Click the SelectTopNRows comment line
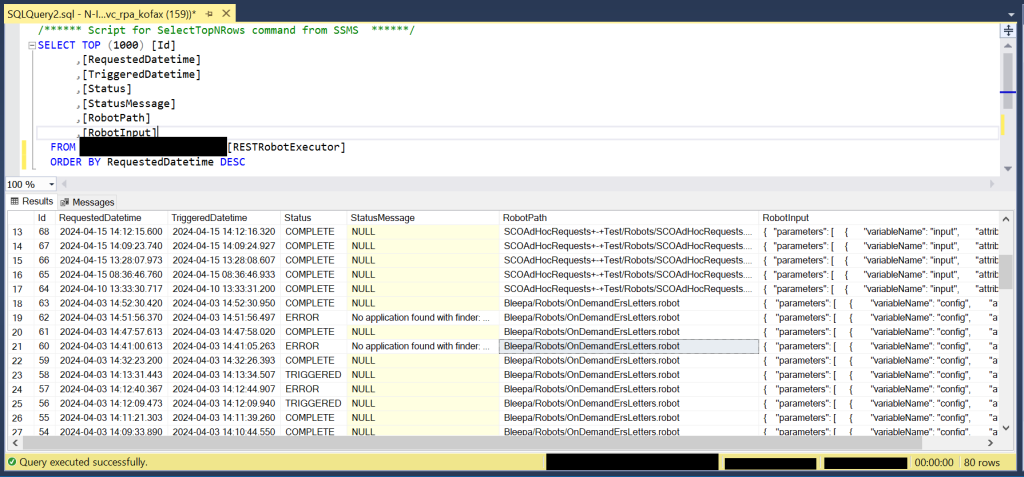1024x477 pixels. pos(226,31)
